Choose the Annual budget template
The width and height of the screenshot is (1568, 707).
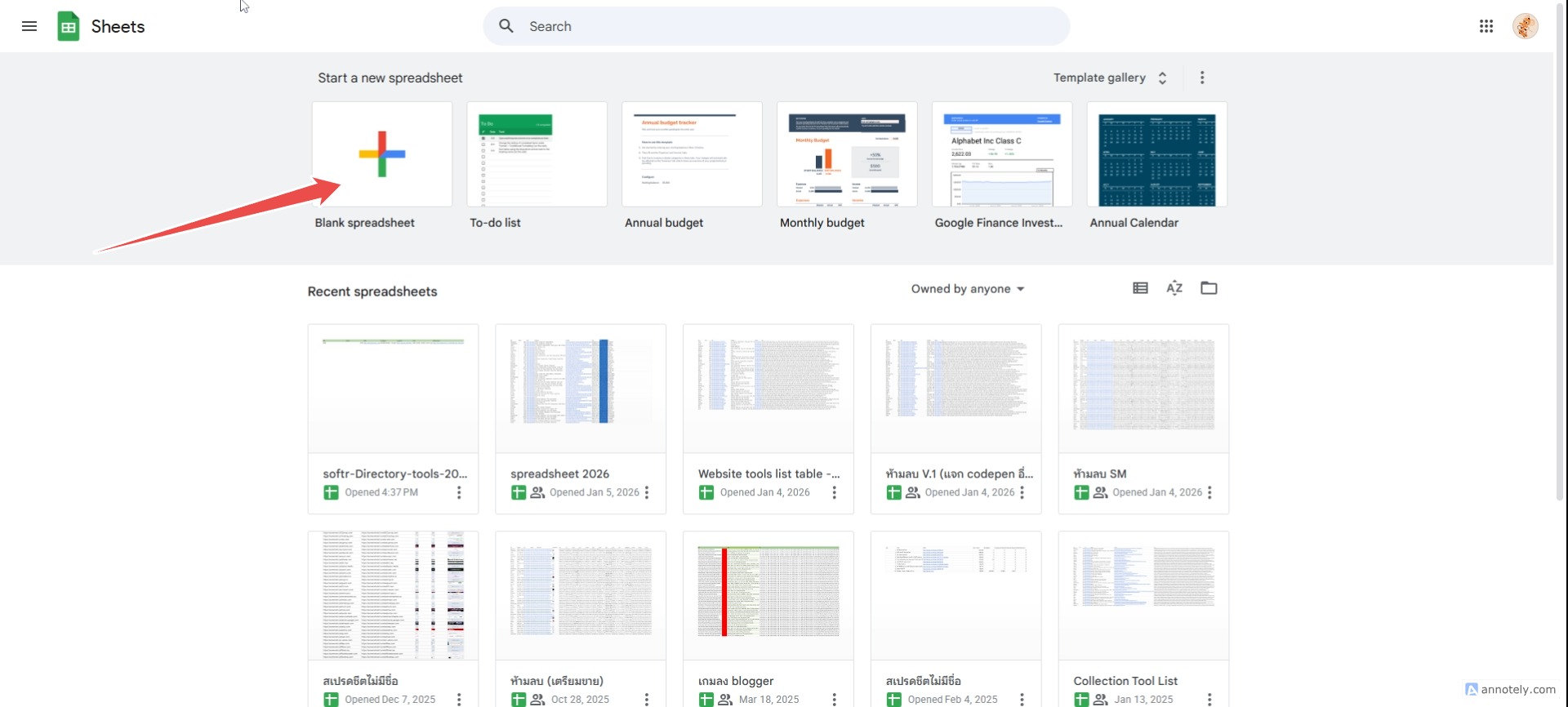pos(692,154)
